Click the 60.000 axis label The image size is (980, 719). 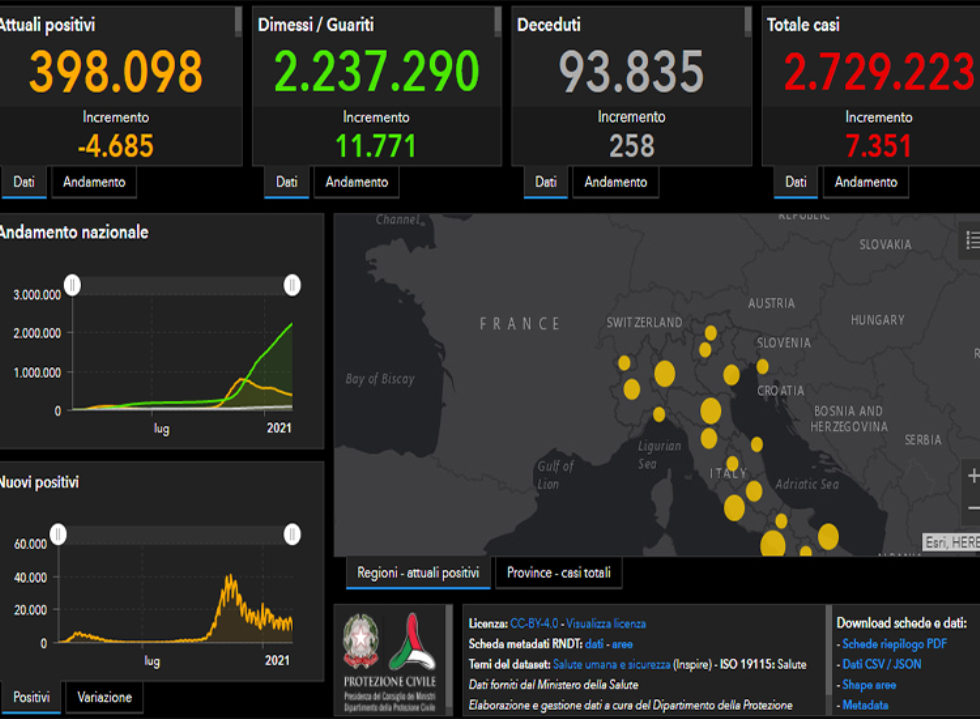click(31, 544)
